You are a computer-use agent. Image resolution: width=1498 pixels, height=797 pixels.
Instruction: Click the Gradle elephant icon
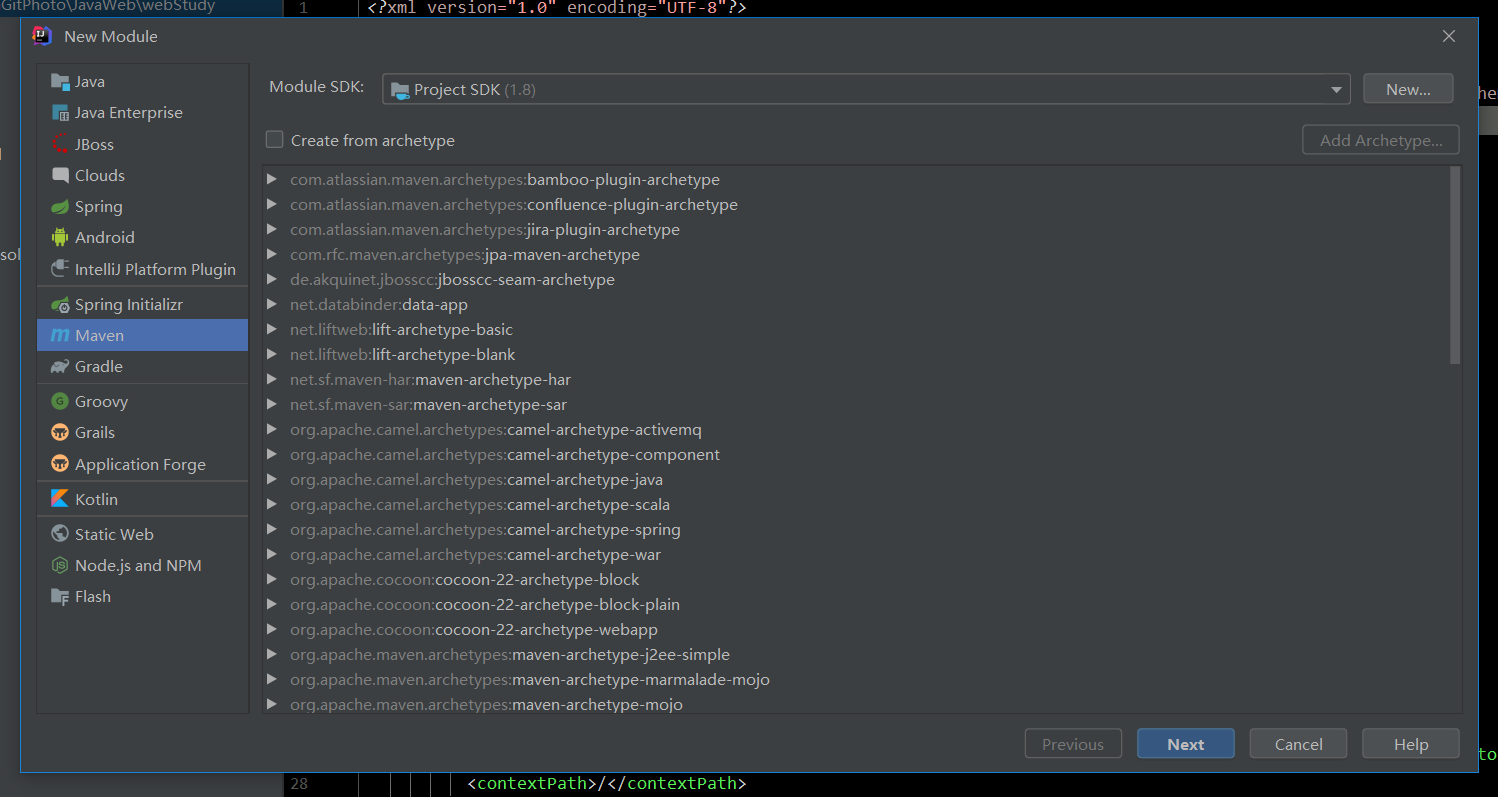[60, 367]
